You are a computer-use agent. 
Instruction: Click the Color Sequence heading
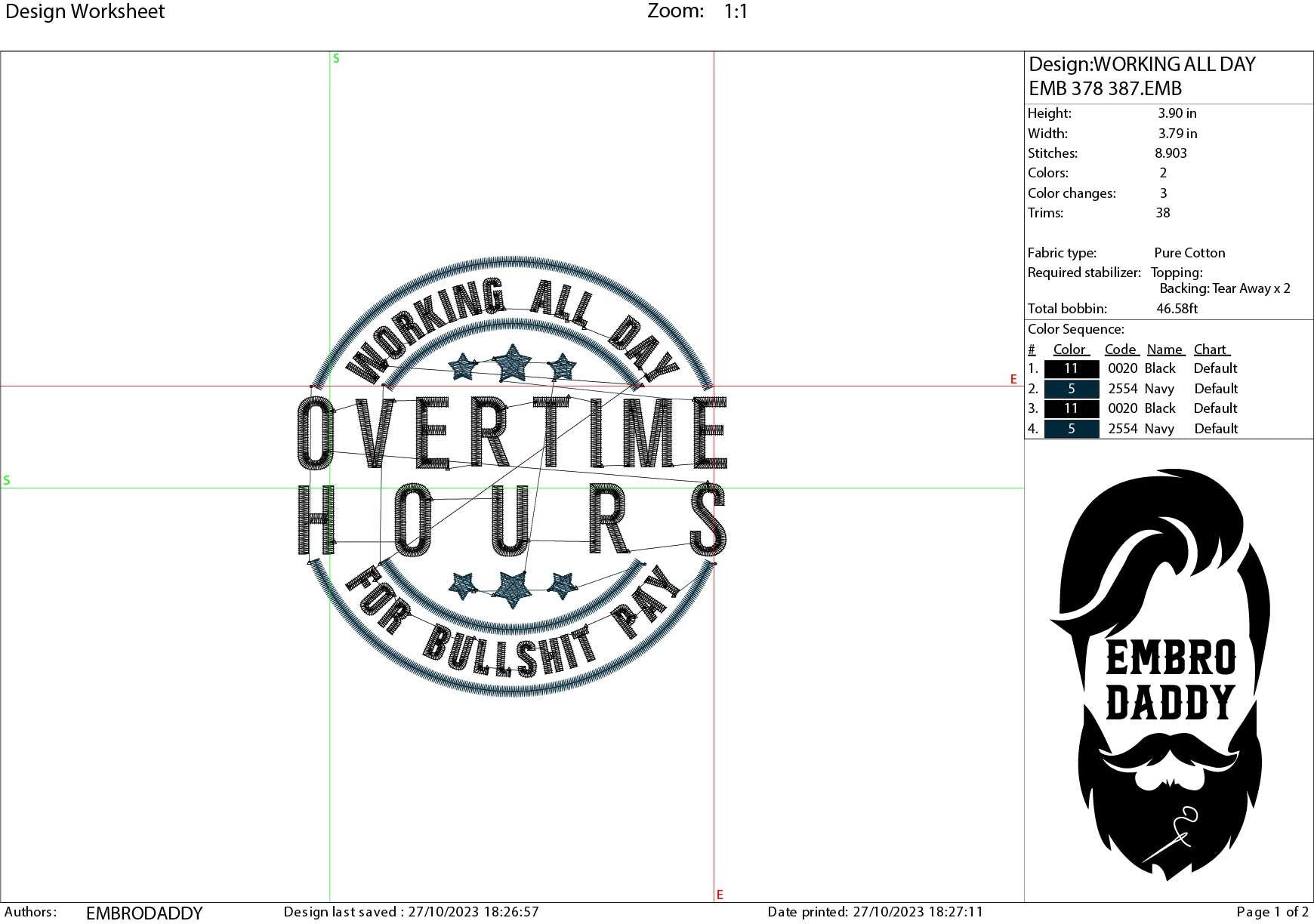pos(1075,329)
